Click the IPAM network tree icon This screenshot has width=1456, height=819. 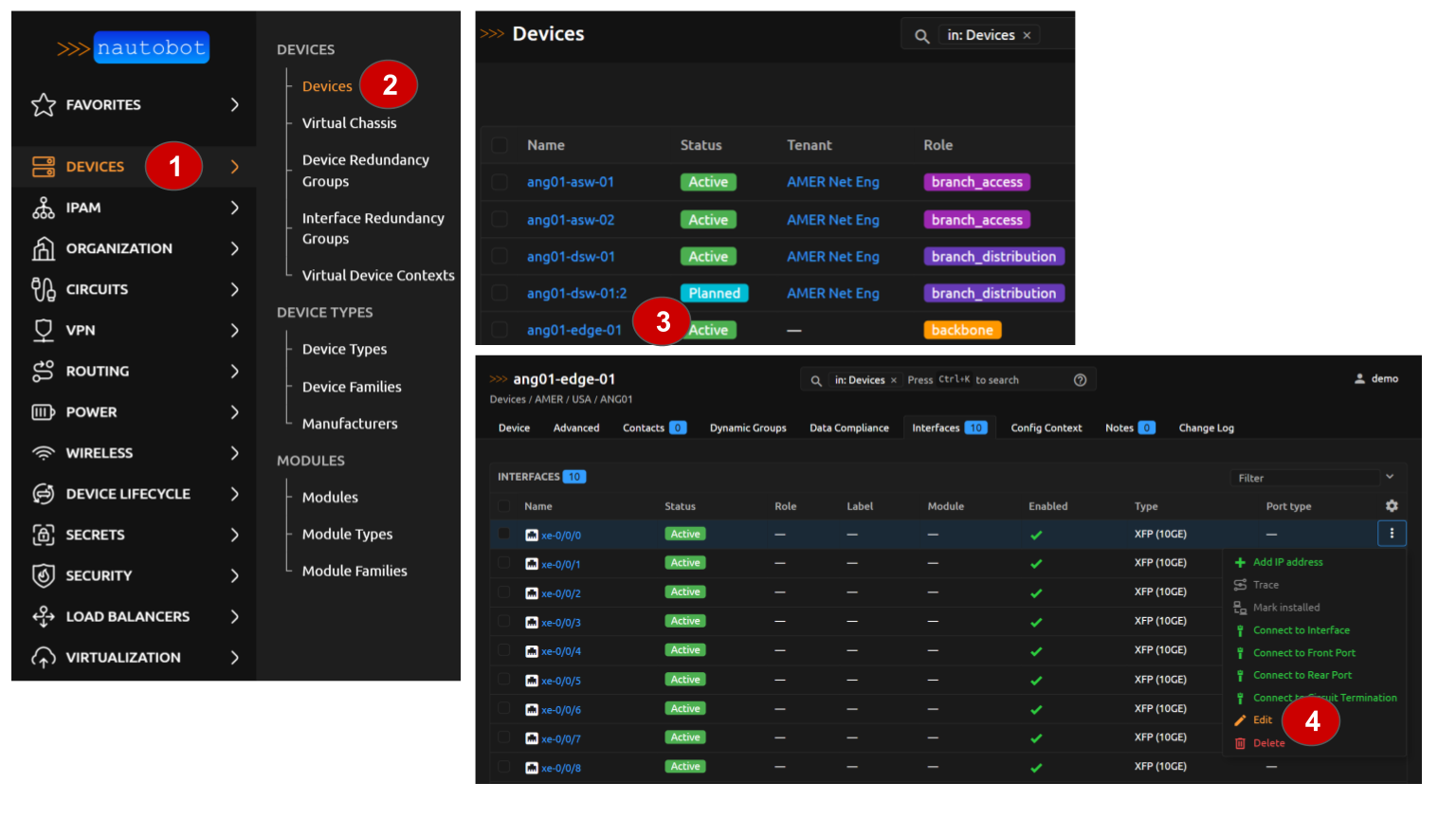coord(44,208)
